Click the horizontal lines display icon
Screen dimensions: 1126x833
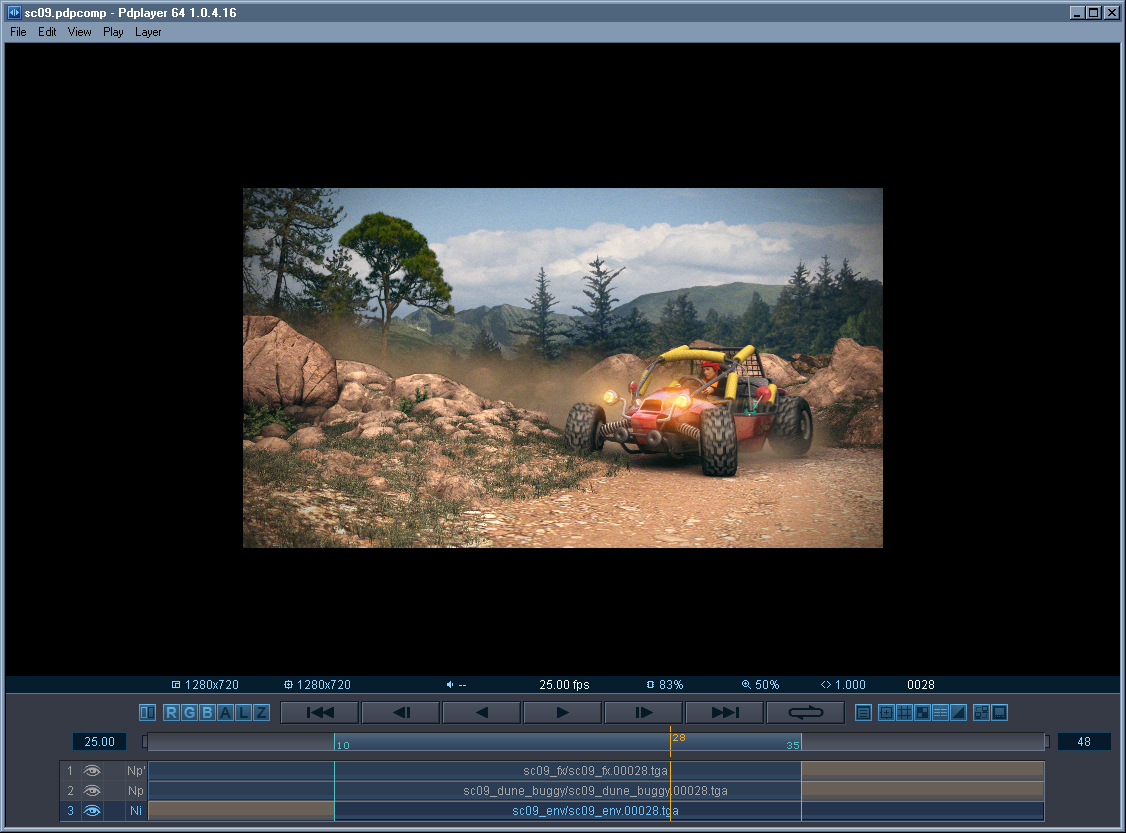940,712
